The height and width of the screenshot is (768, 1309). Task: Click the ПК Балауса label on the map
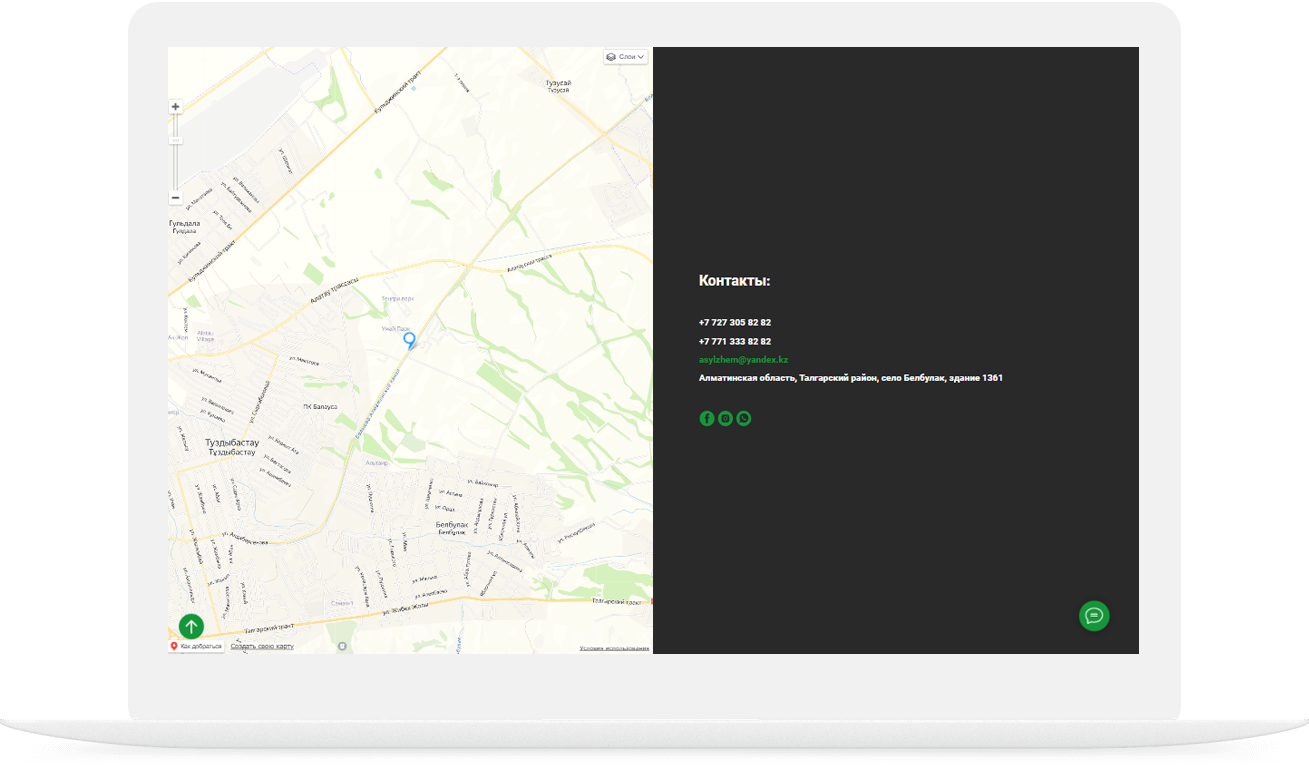320,408
